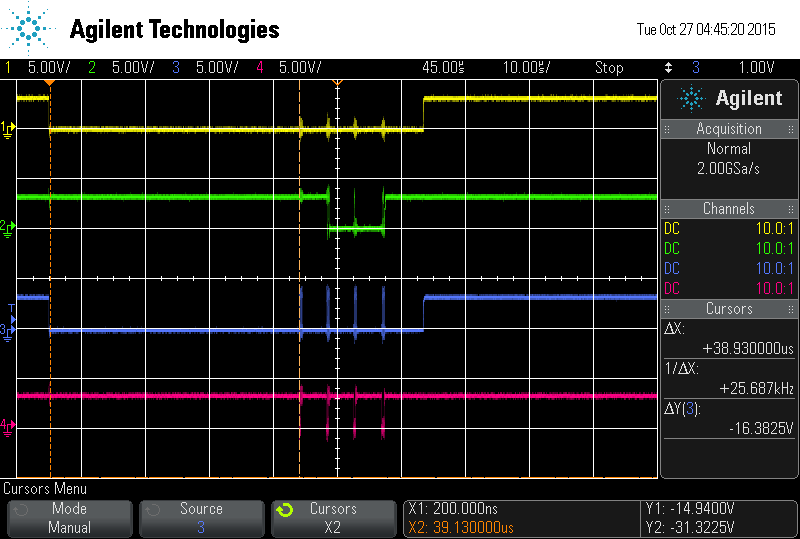Select channel 1 ground marker on left edge
The width and height of the screenshot is (800, 539).
tap(8, 130)
